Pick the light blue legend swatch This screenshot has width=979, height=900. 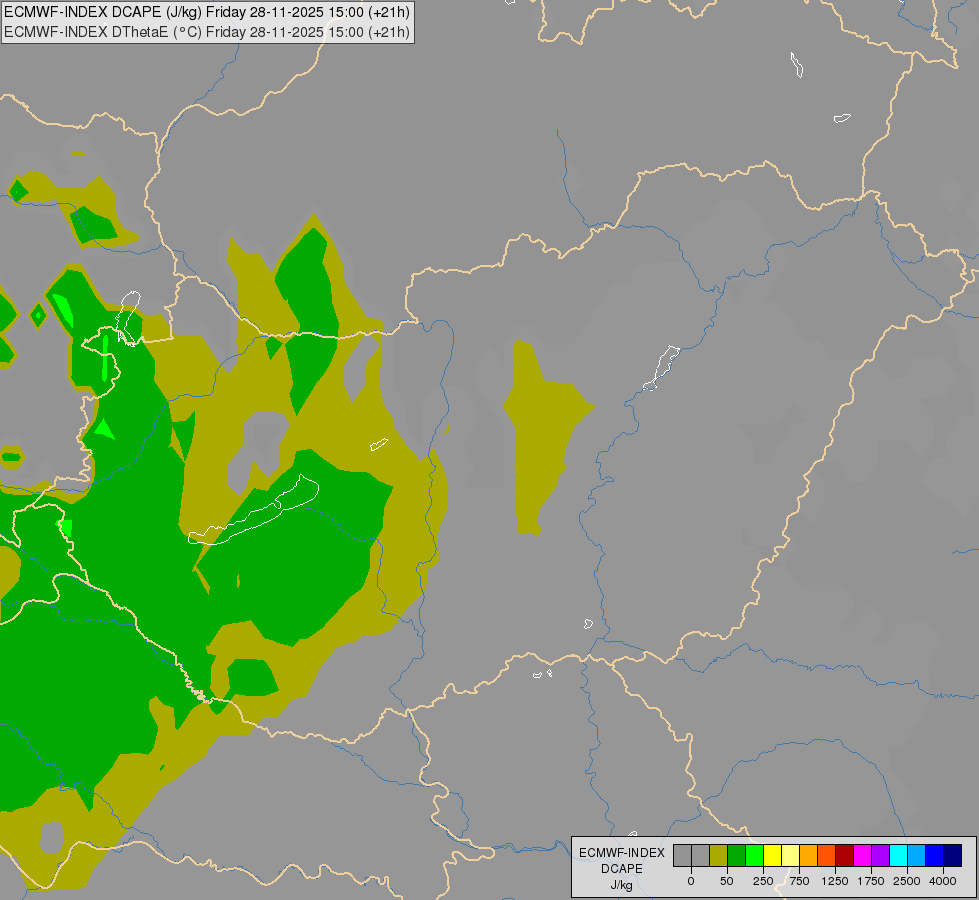tap(917, 856)
